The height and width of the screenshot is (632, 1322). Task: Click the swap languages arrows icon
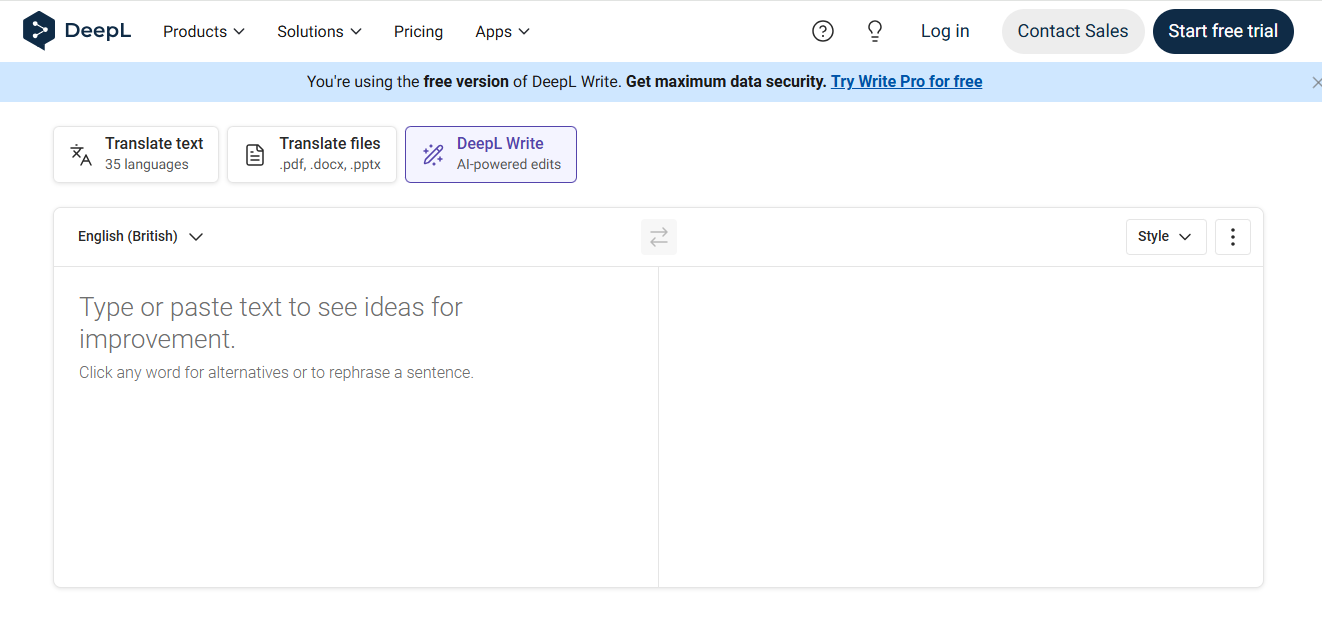tap(658, 237)
